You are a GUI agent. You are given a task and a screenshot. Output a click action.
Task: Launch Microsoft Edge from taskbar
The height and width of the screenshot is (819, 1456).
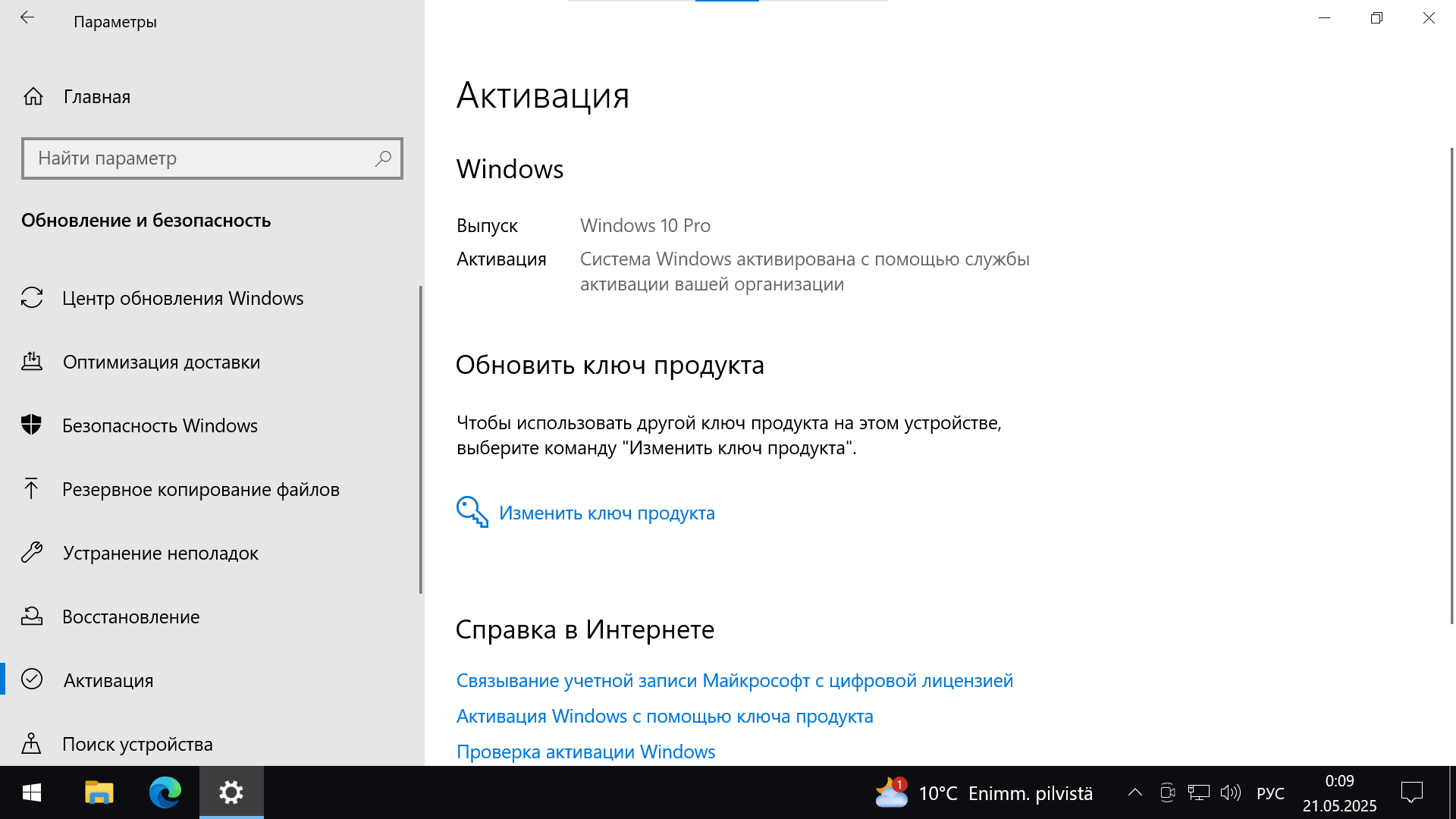[165, 792]
